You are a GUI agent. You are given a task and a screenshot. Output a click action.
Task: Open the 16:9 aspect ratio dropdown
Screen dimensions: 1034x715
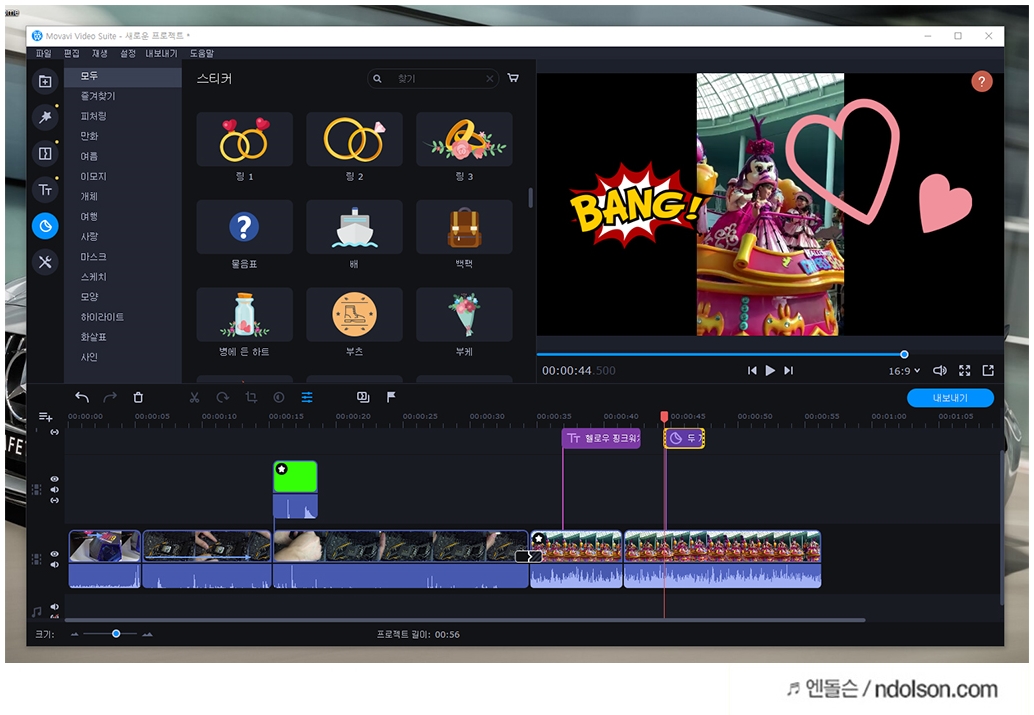[x=903, y=371]
